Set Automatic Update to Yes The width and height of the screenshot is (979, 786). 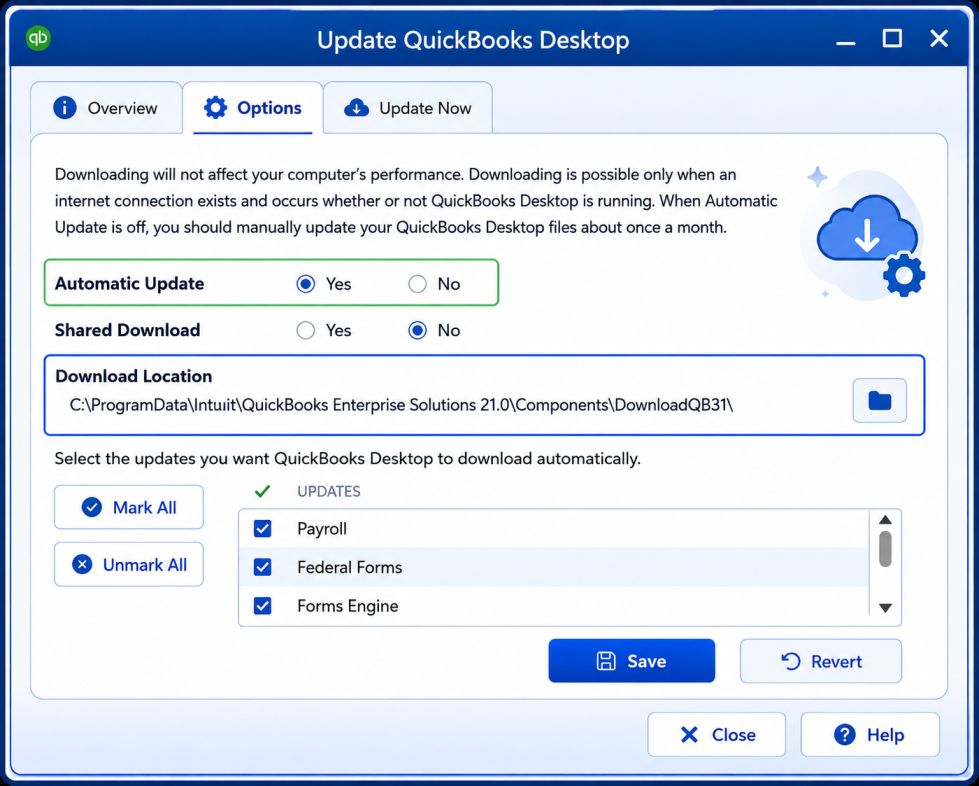click(305, 284)
